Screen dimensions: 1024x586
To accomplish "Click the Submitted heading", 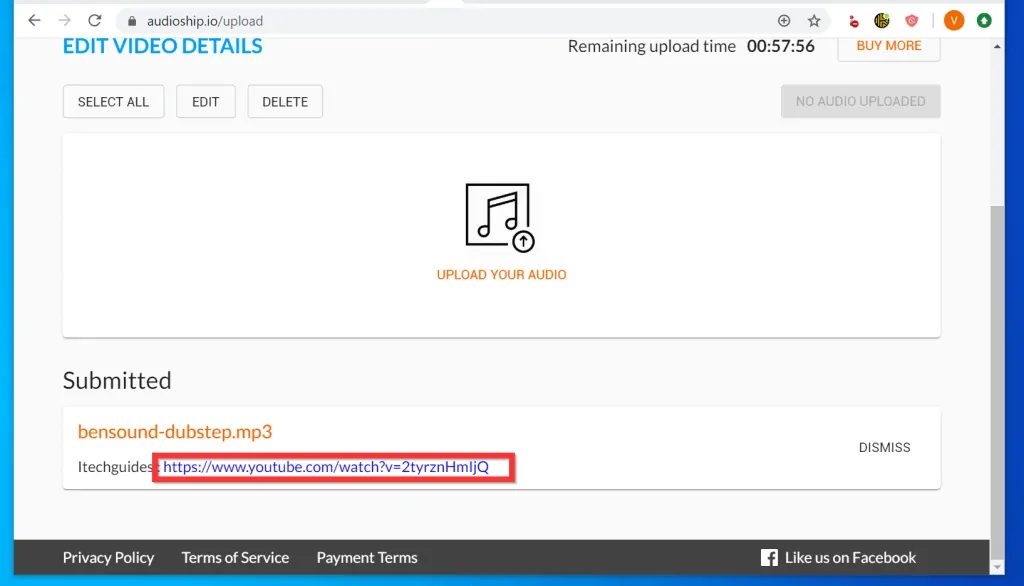I will [117, 380].
